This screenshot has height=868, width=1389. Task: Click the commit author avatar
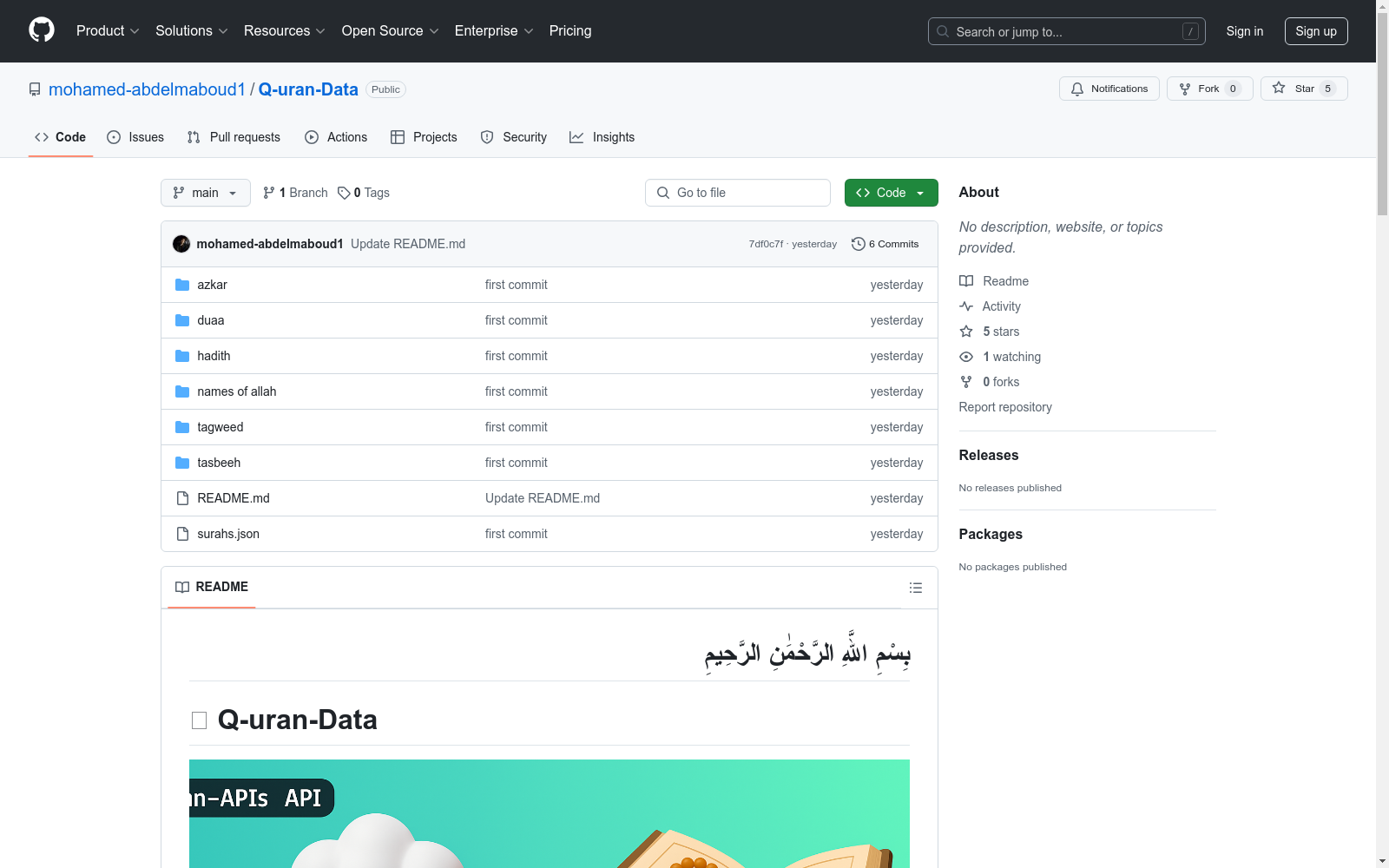point(181,244)
